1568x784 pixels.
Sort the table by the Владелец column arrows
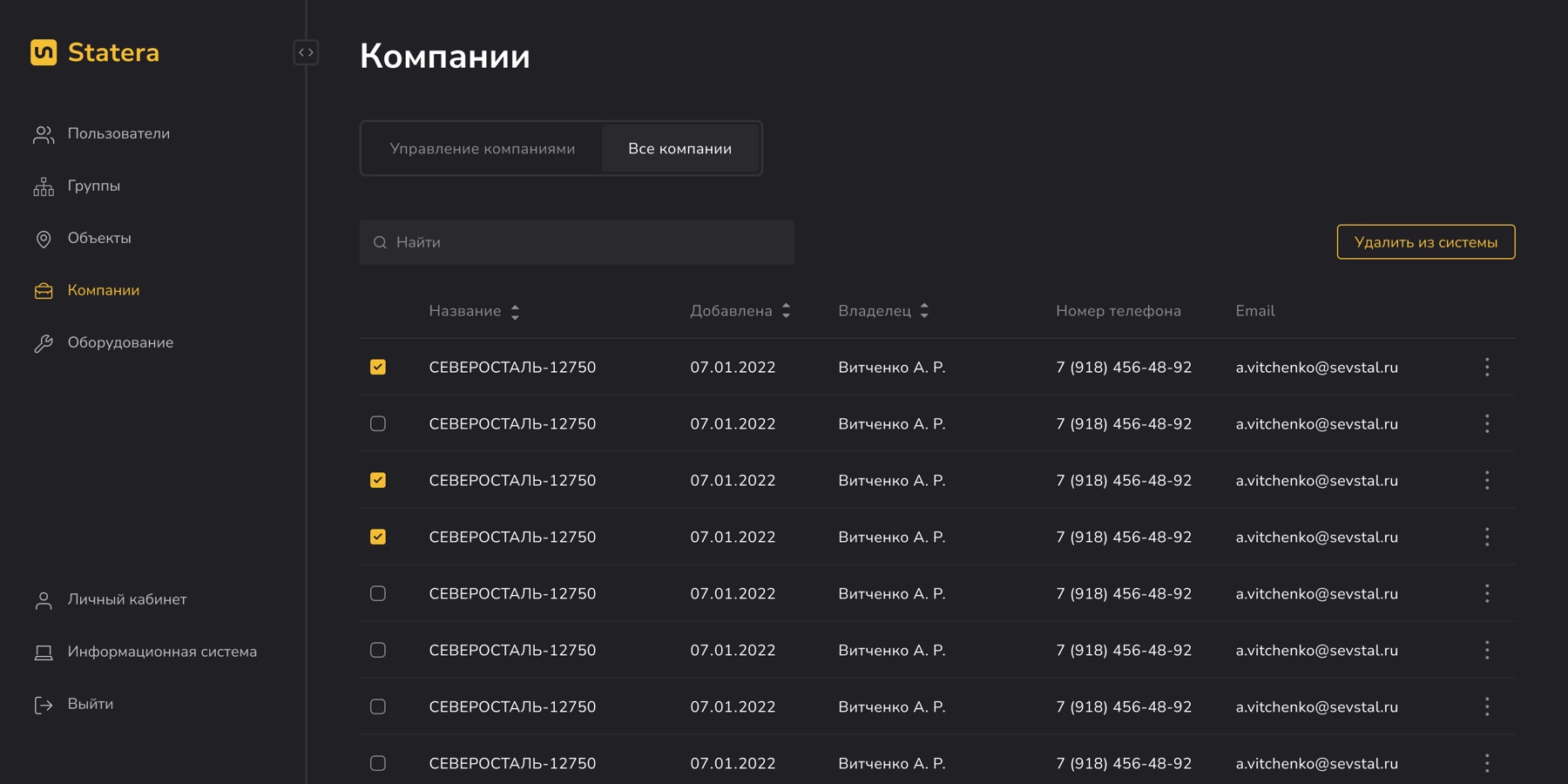click(x=924, y=311)
